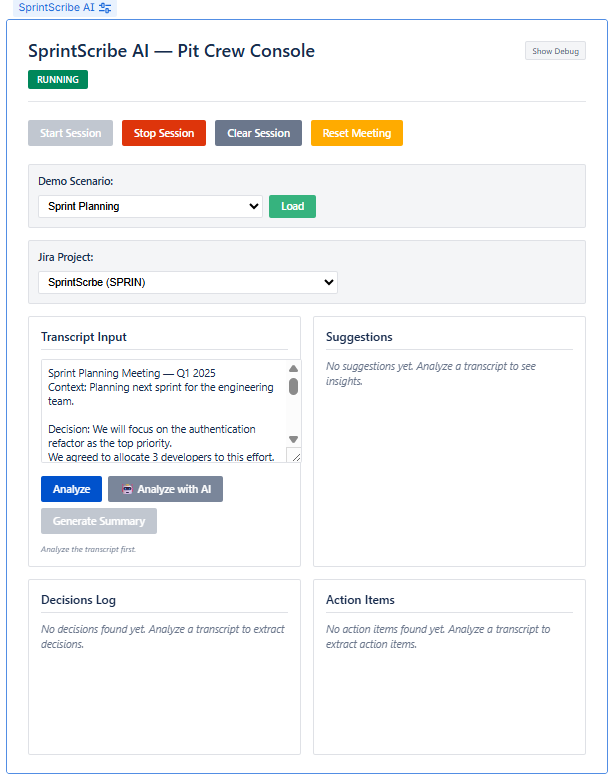Click the disabled Generate Summary button
The width and height of the screenshot is (614, 776).
[x=99, y=521]
